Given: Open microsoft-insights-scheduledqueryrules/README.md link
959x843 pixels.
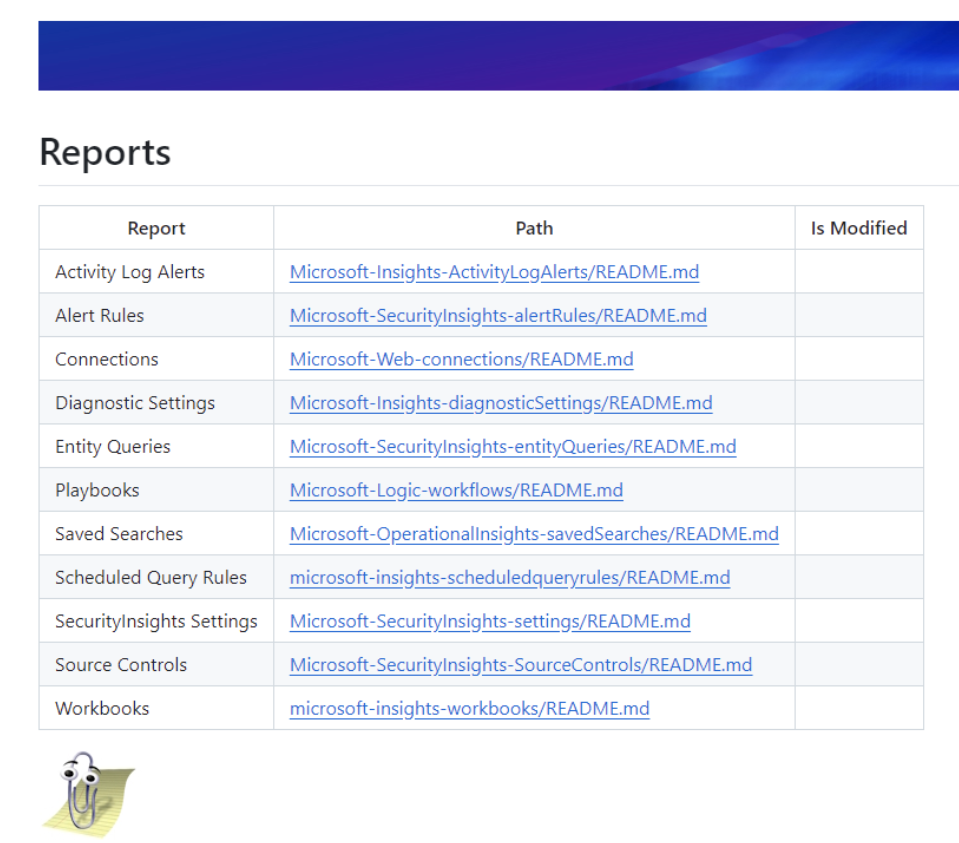Looking at the screenshot, I should (509, 577).
